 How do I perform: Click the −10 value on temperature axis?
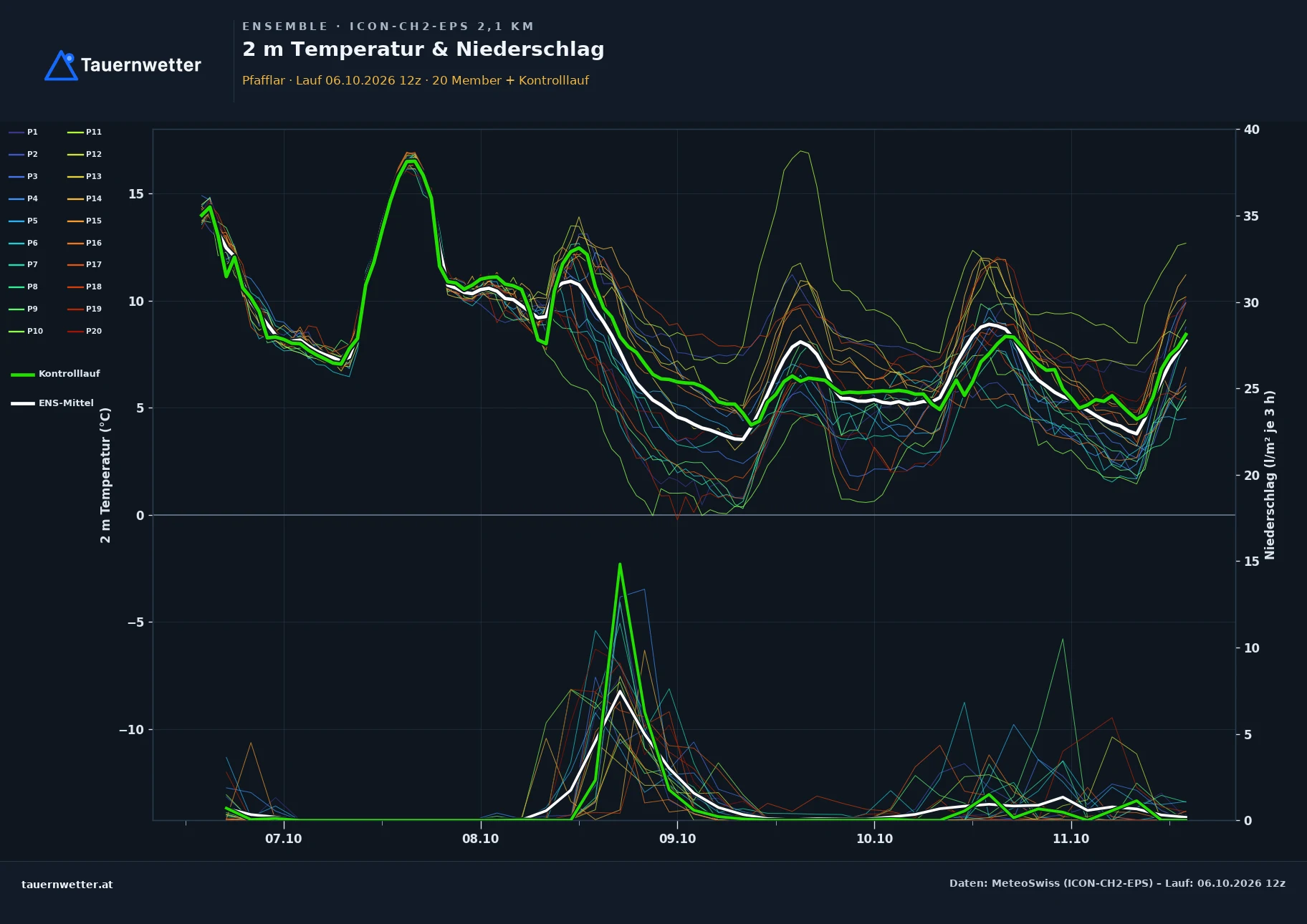click(x=131, y=730)
